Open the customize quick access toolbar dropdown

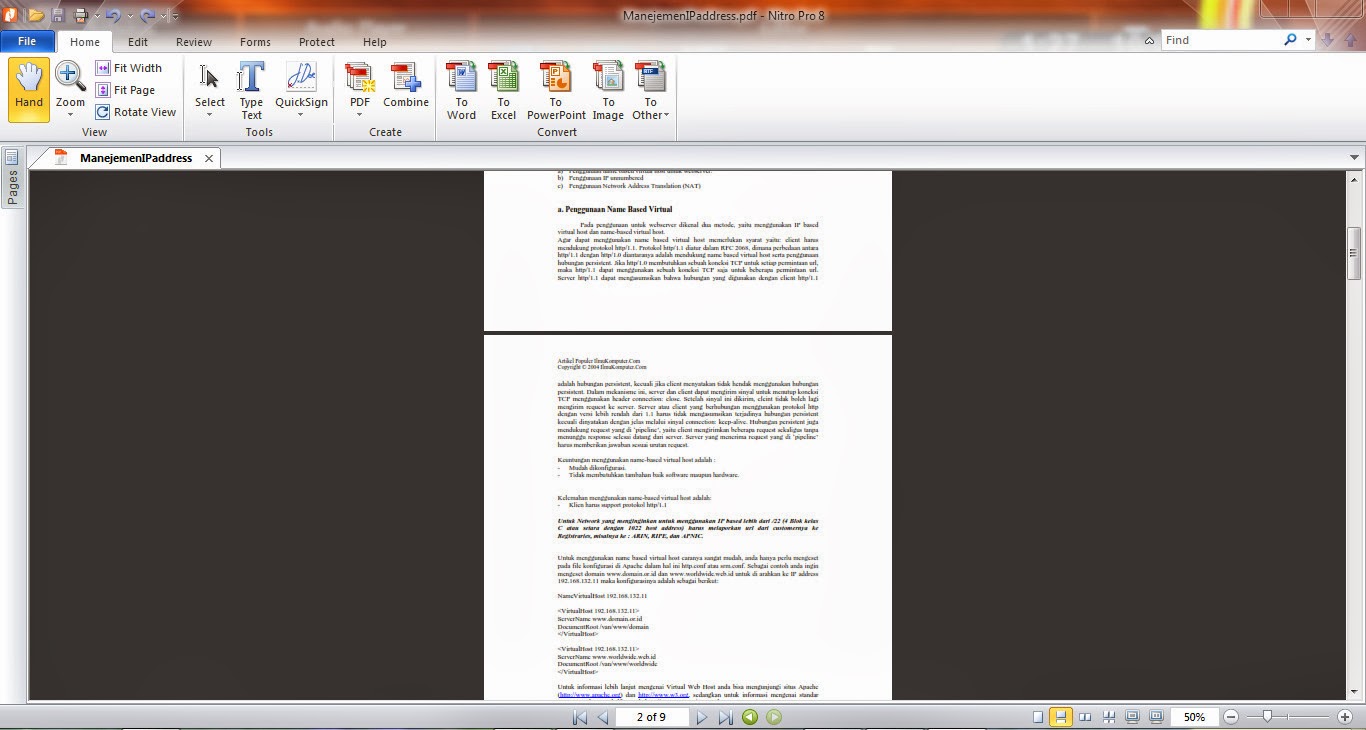tap(176, 15)
